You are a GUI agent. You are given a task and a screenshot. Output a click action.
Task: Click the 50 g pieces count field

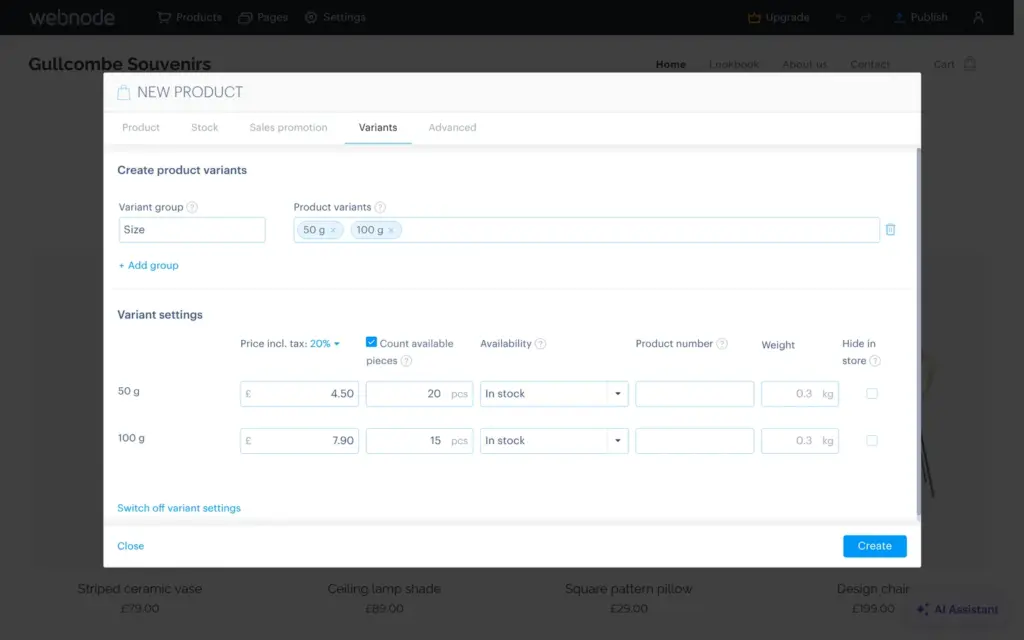click(419, 394)
